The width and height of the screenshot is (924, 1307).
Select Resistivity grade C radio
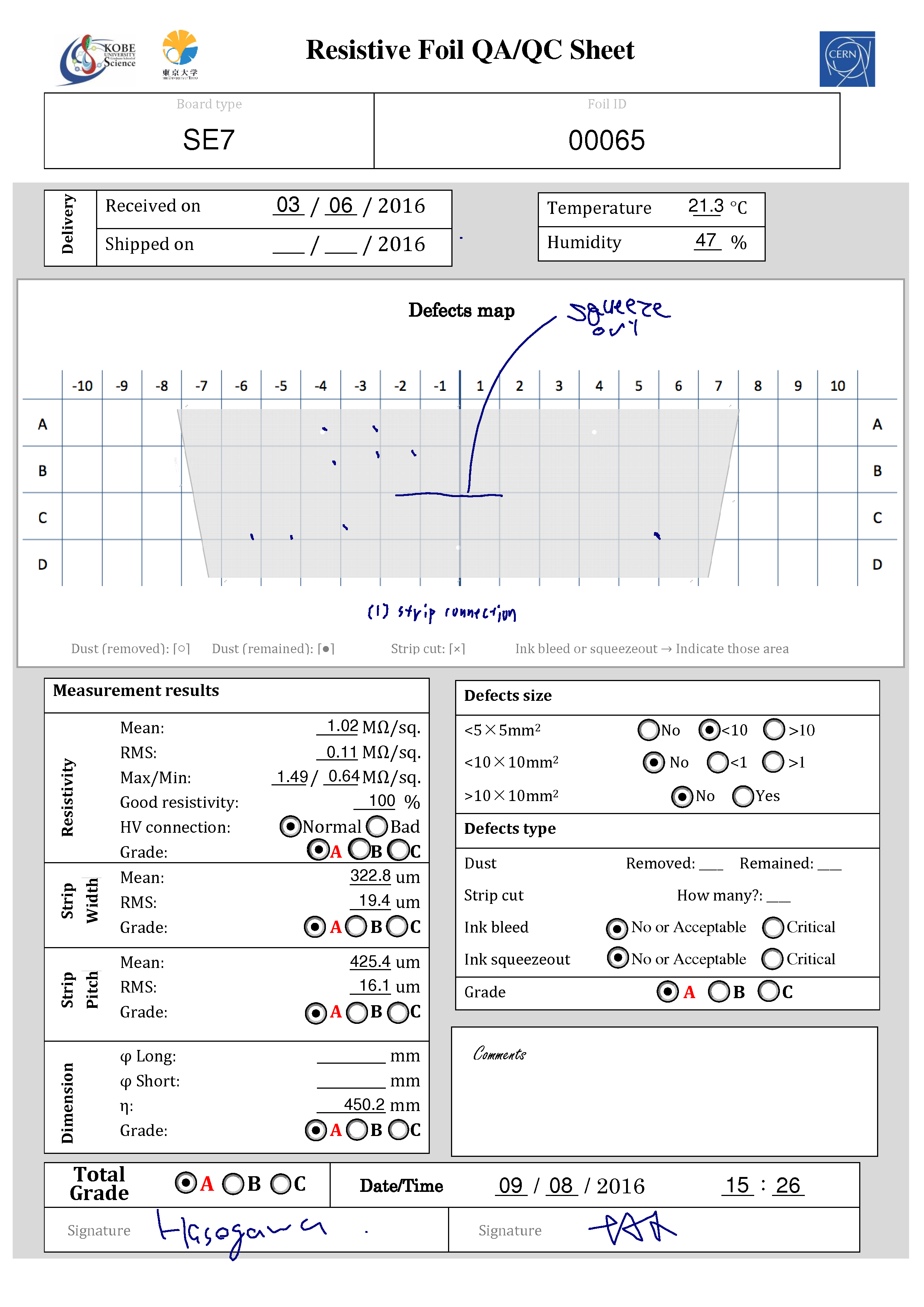point(398,851)
